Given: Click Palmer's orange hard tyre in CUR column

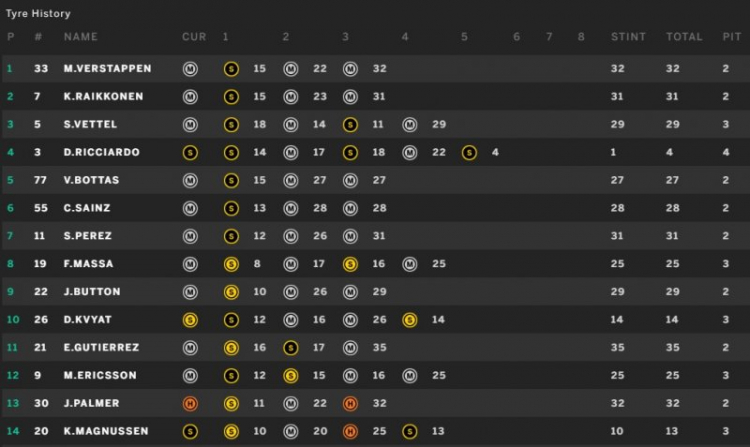Looking at the screenshot, I should point(190,403).
